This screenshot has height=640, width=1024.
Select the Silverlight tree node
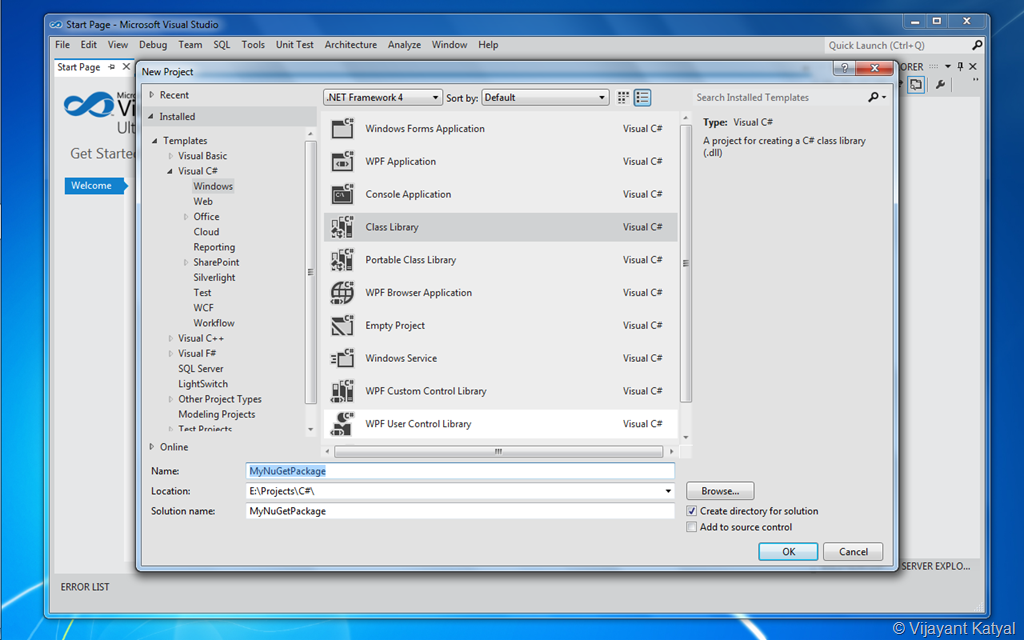[x=214, y=278]
